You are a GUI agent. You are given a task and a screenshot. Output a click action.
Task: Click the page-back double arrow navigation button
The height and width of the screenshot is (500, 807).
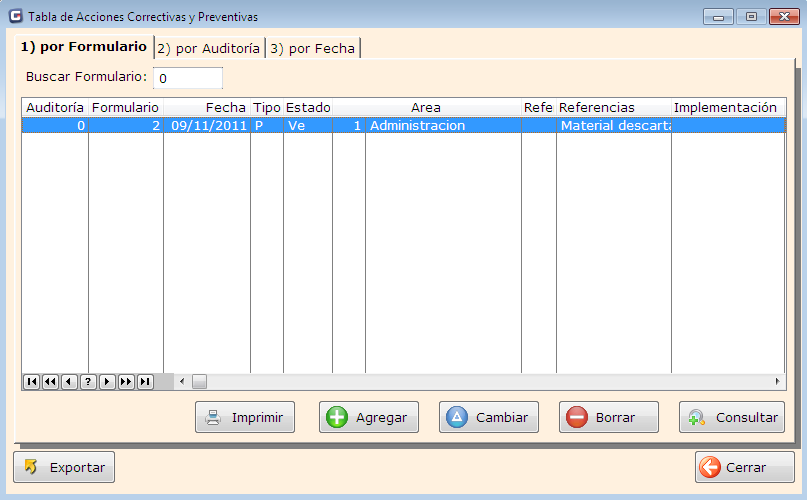coord(50,382)
